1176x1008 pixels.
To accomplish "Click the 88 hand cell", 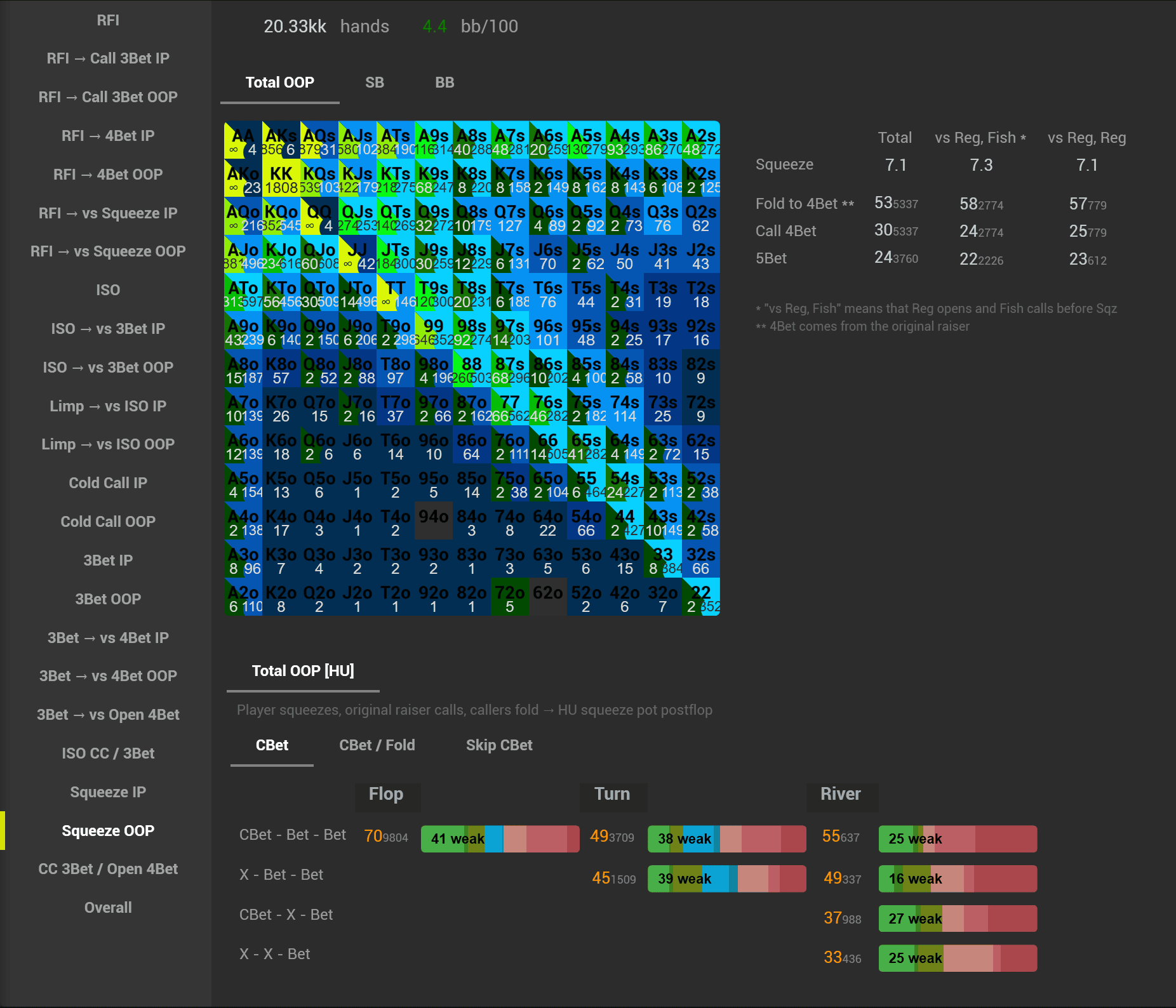I will click(x=472, y=369).
